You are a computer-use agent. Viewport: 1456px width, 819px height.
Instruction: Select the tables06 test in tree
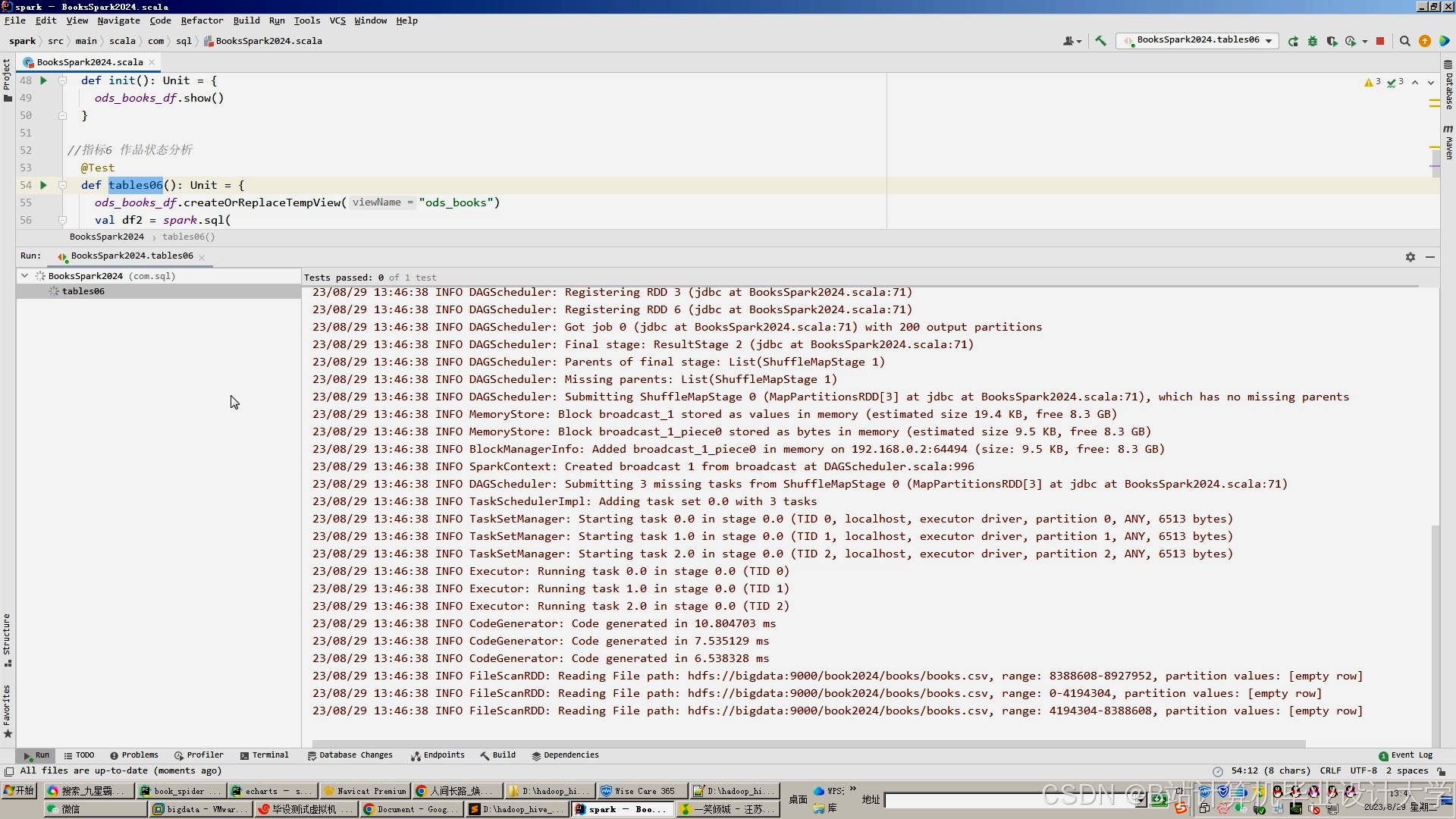[x=83, y=291]
